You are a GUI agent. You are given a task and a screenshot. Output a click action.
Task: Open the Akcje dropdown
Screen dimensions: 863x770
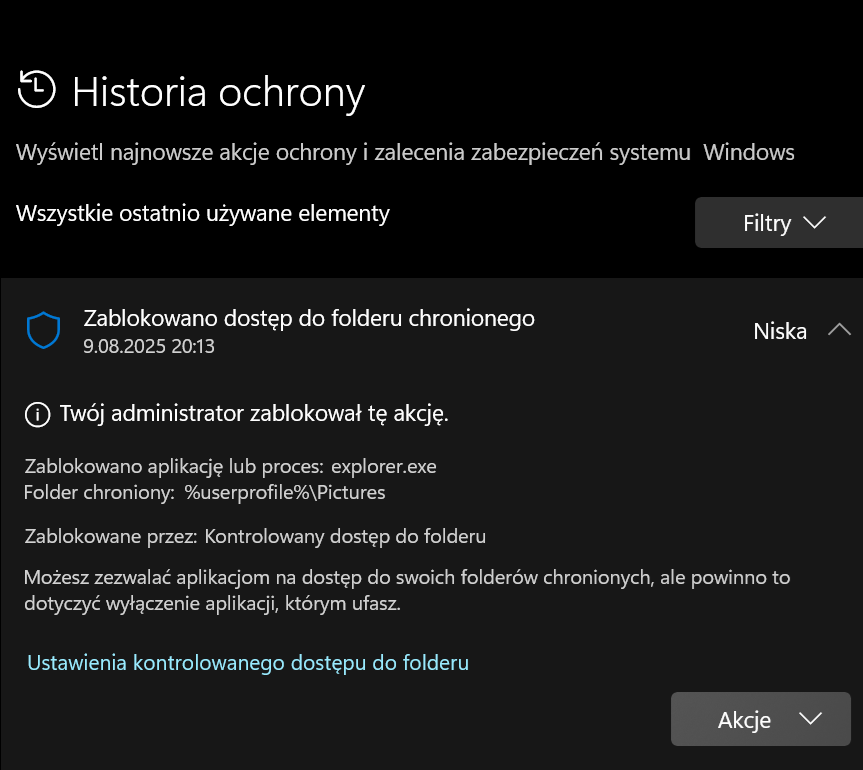[x=760, y=719]
